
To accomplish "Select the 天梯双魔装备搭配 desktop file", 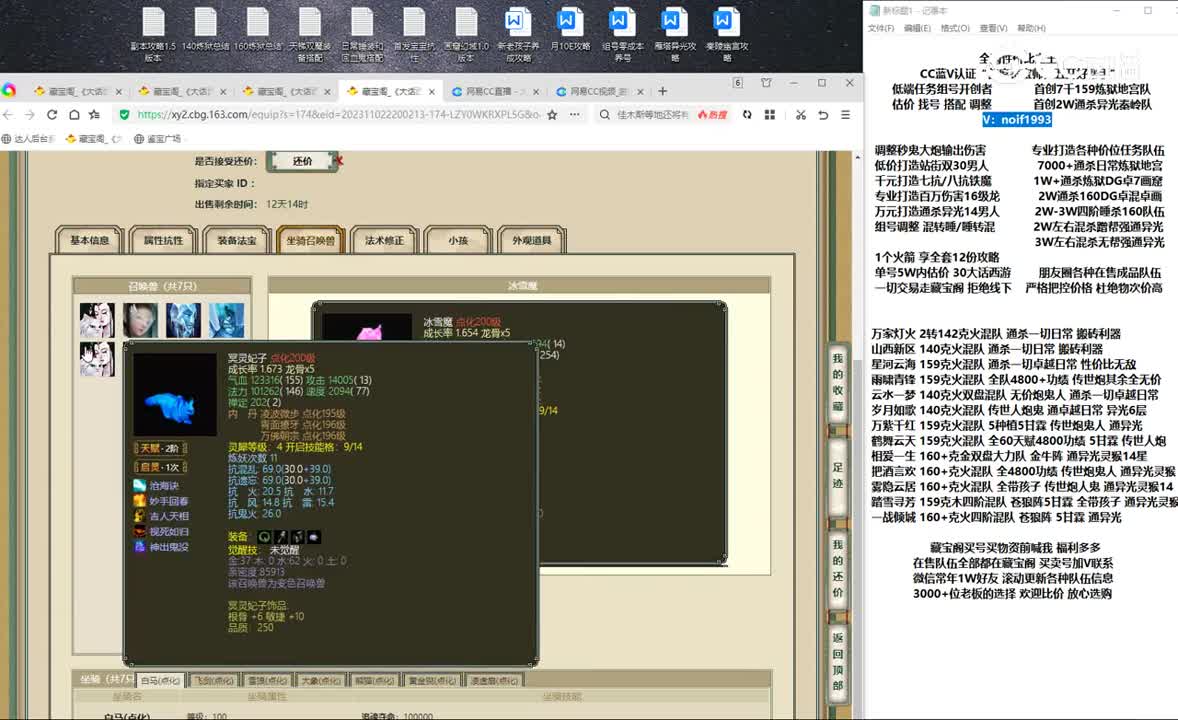I will coord(310,34).
